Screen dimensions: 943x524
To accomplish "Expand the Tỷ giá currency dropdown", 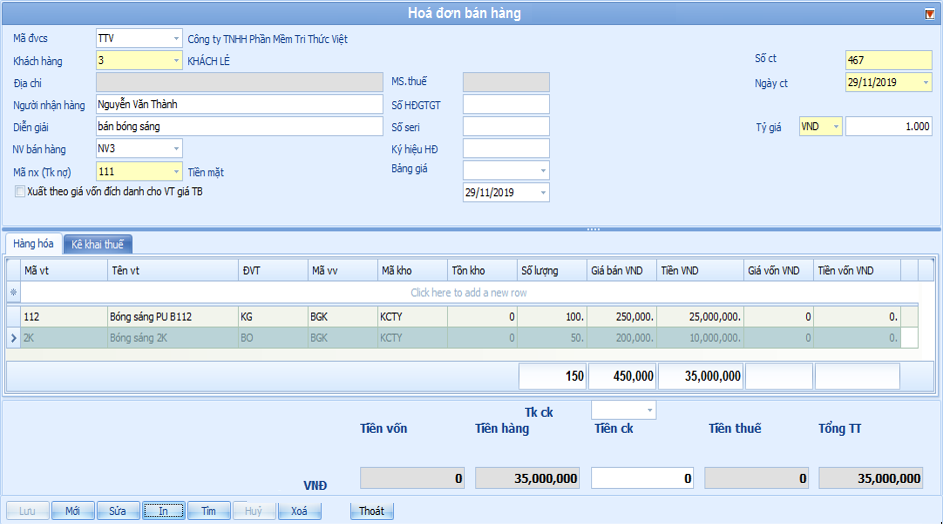I will (835, 127).
